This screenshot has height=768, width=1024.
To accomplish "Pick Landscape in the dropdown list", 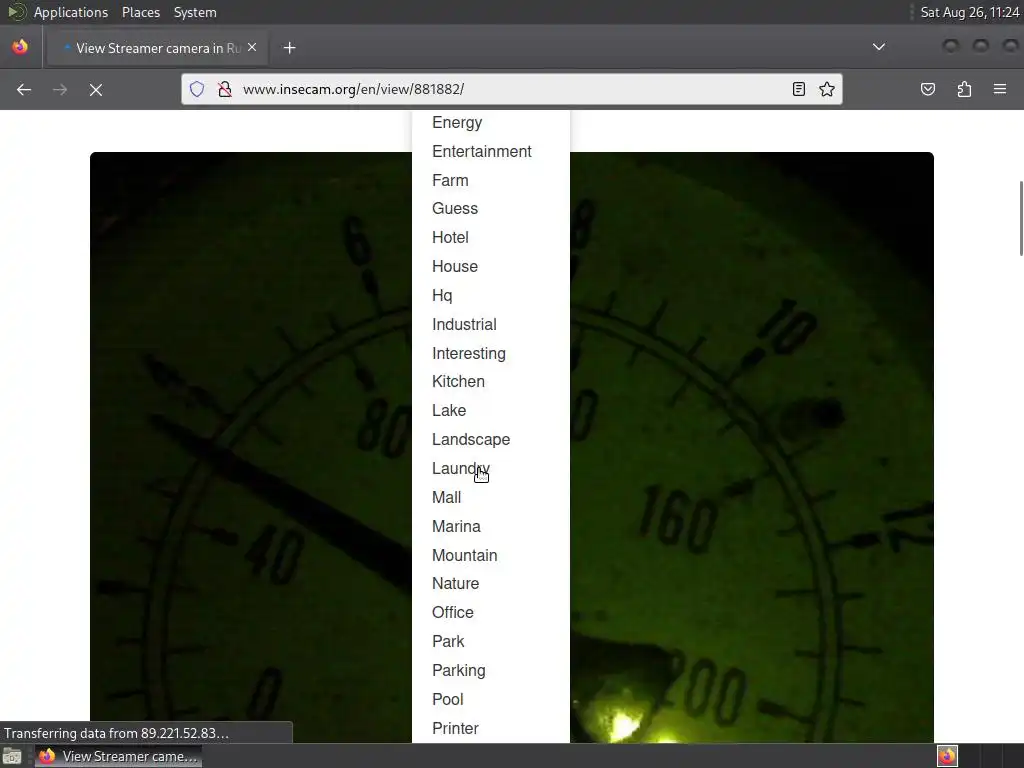I will (470, 440).
